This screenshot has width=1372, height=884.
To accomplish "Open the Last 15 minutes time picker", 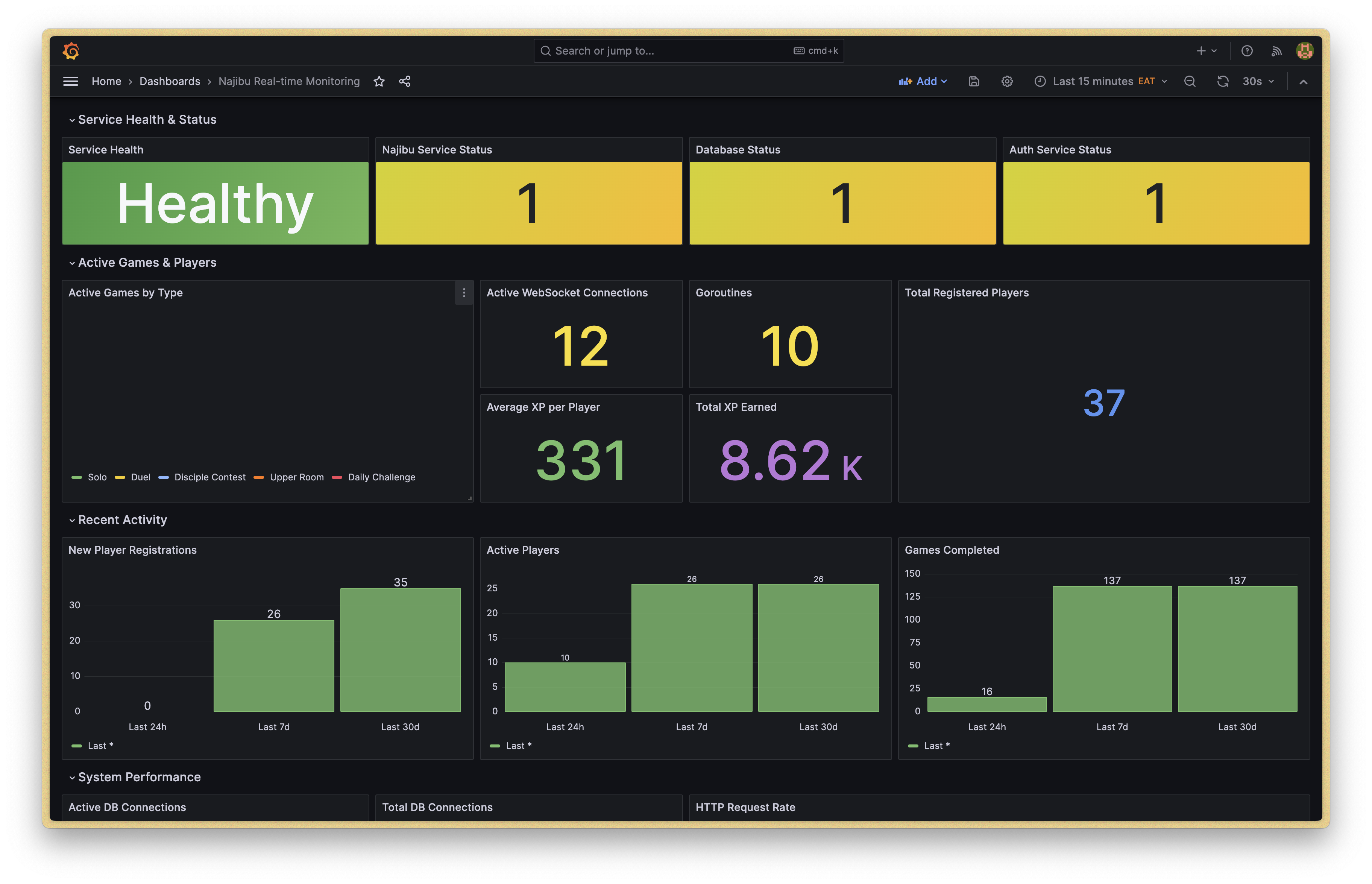I will coord(1101,82).
